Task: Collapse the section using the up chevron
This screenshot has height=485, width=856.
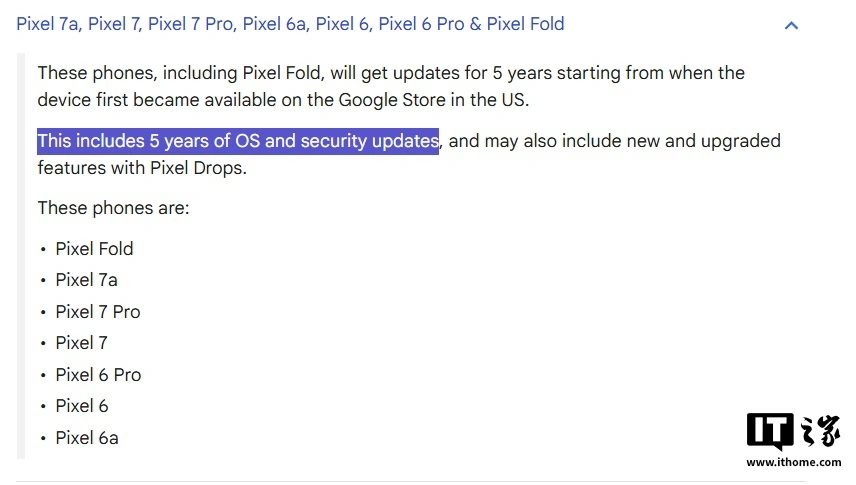Action: tap(791, 25)
